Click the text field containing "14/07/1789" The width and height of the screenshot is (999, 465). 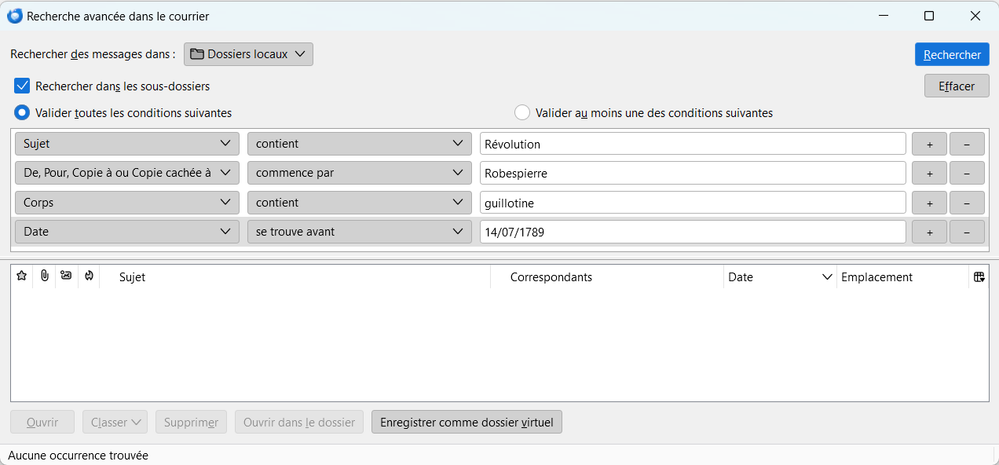click(x=692, y=232)
